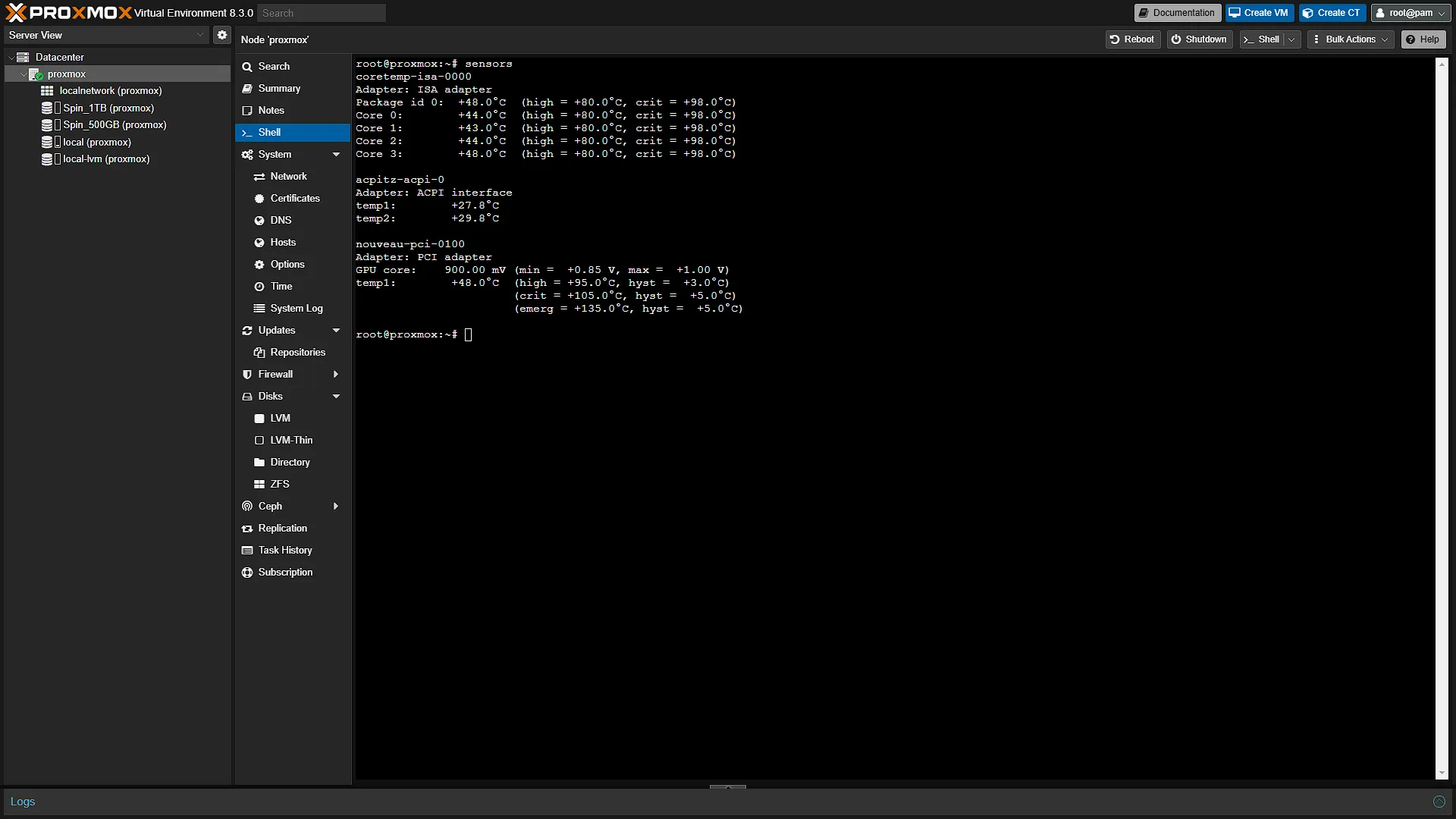Open the Options menu item
Screen dimensions: 1456x819
pyautogui.click(x=293, y=265)
